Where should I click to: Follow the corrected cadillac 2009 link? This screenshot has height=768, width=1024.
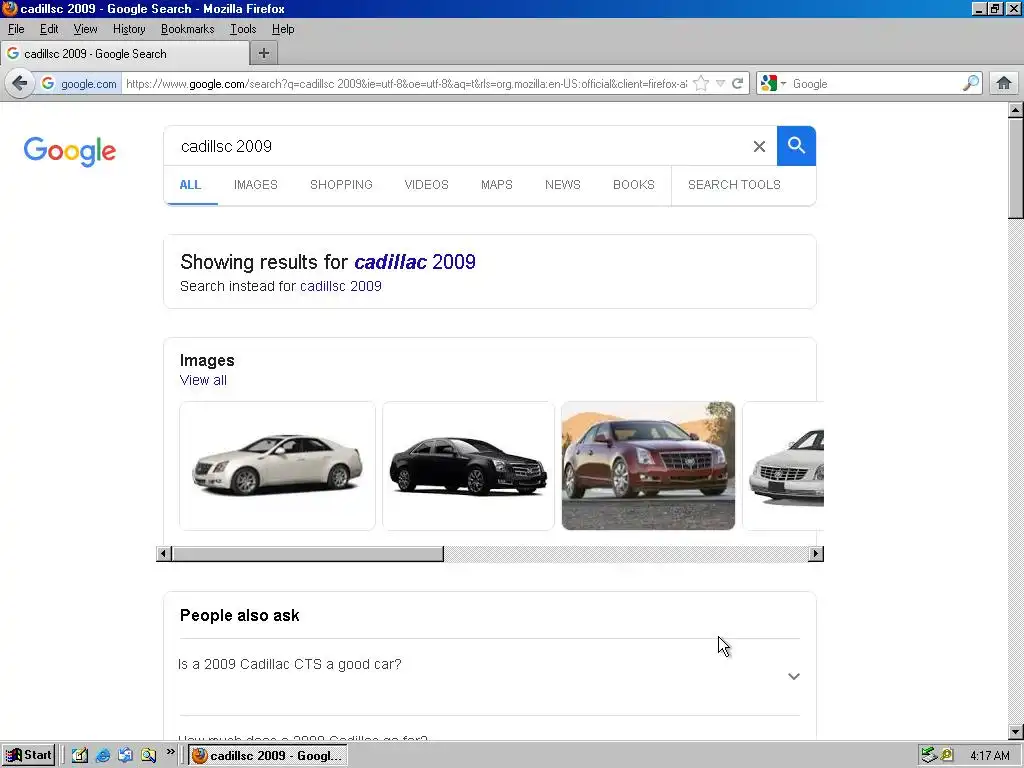[415, 262]
